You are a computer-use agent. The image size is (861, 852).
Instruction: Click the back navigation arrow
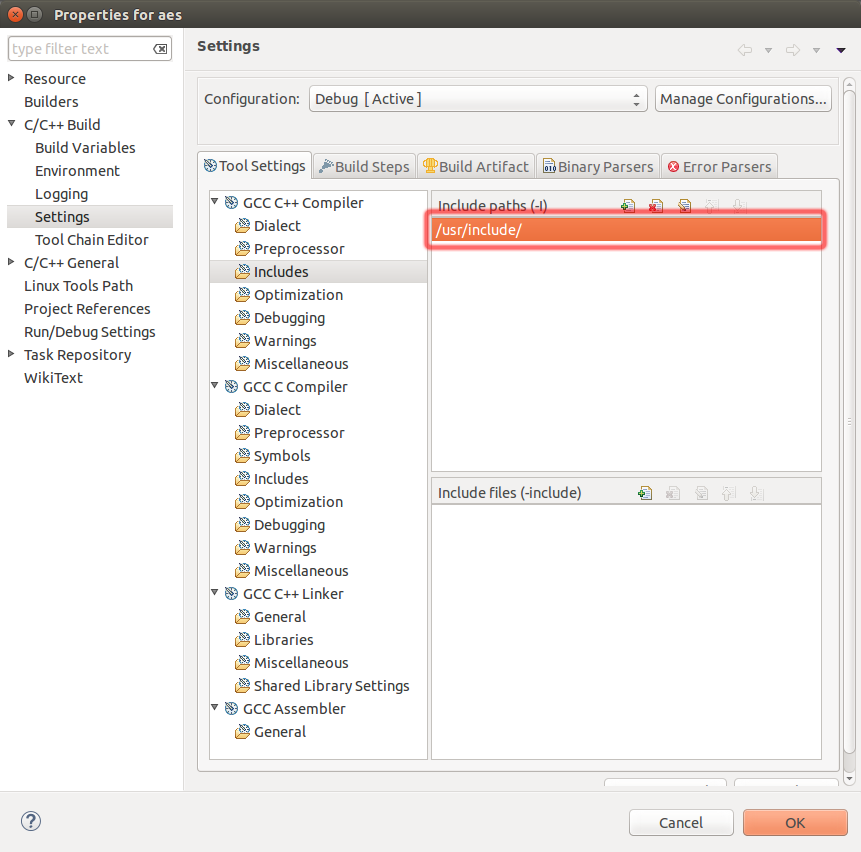pos(744,48)
